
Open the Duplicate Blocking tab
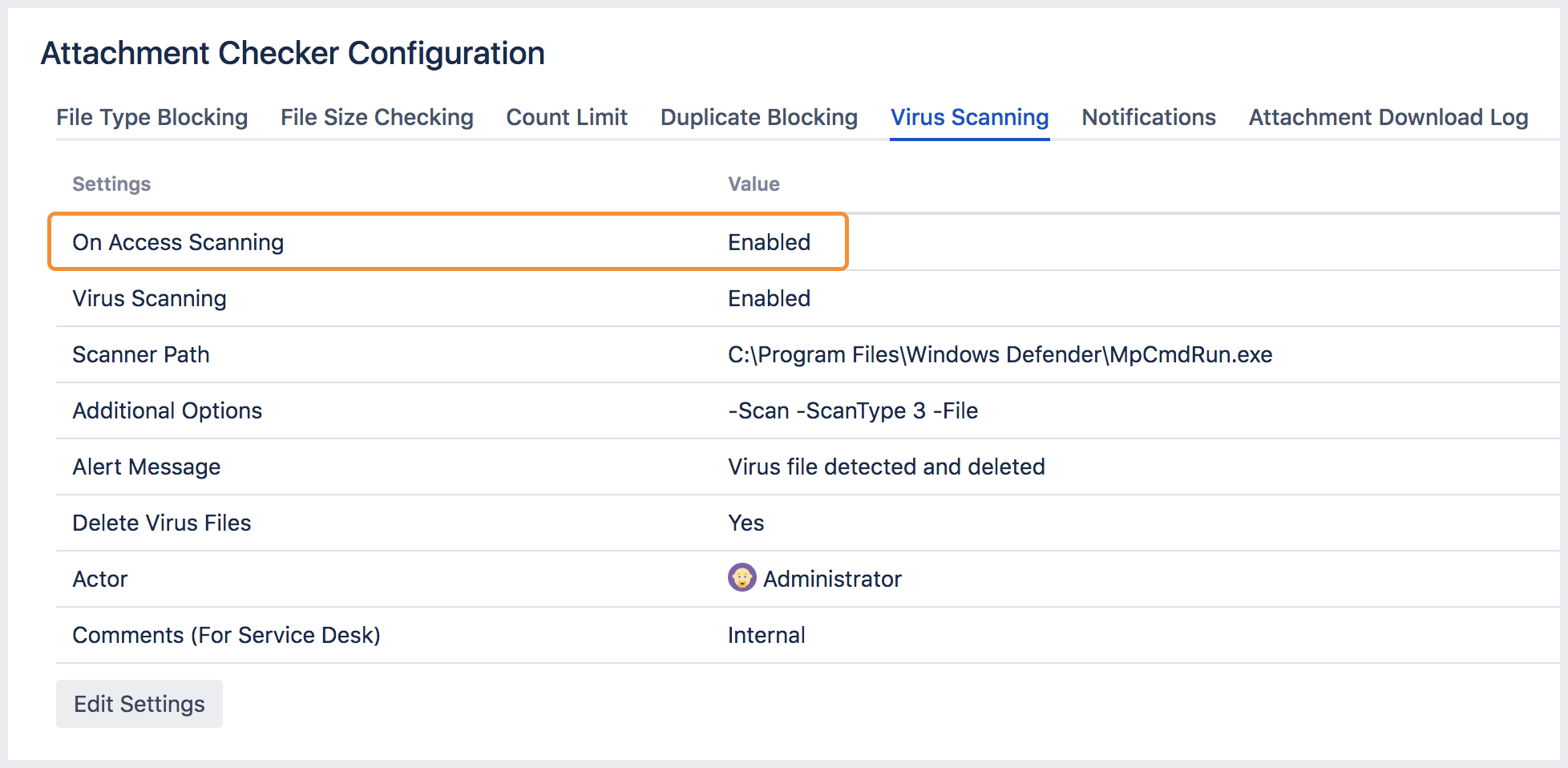click(x=758, y=117)
